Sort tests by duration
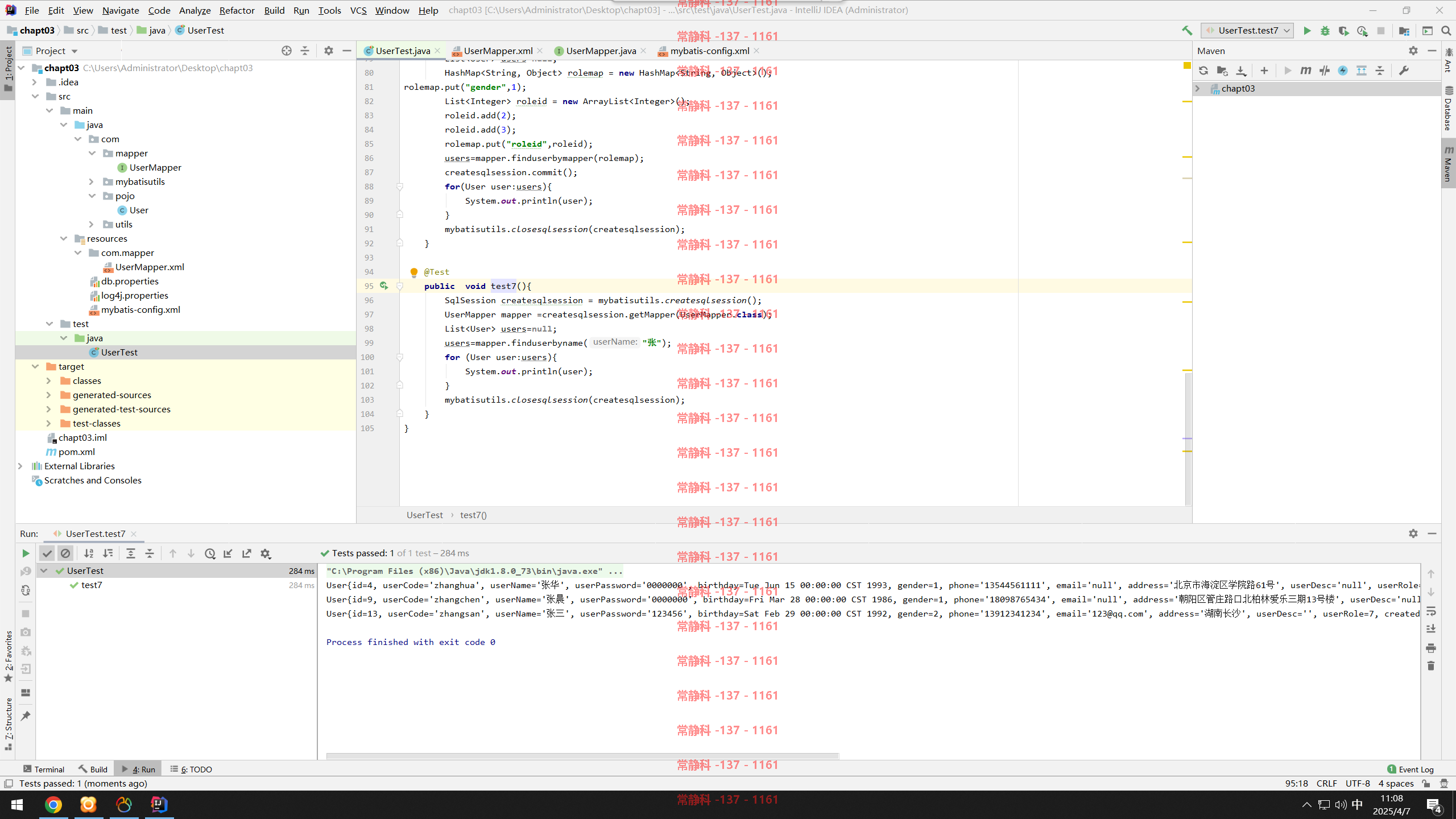Viewport: 1456px width, 819px height. (107, 553)
